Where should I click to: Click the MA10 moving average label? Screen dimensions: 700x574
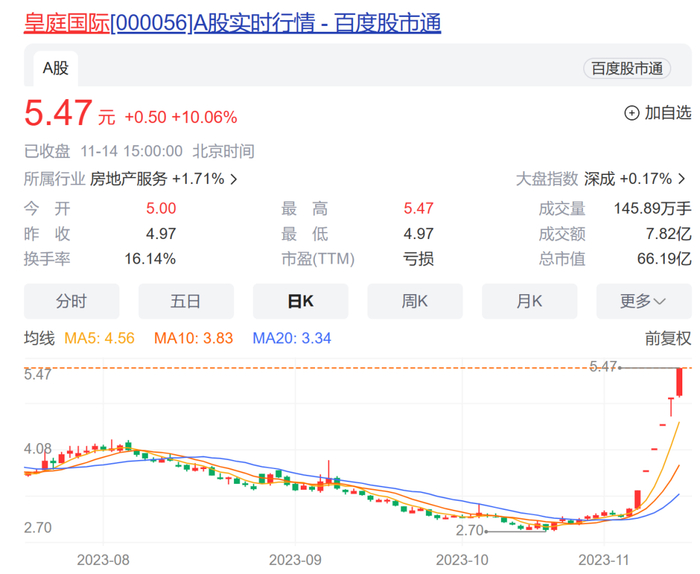click(x=193, y=338)
